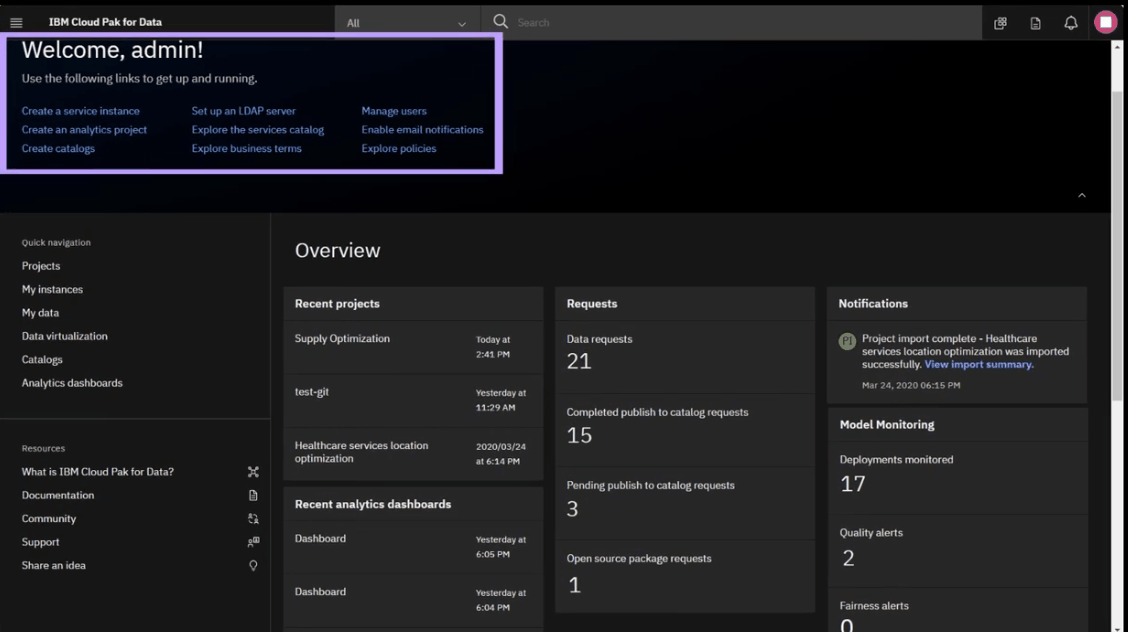Open Create catalogs link
Screen dimensions: 1128x632
[58, 148]
